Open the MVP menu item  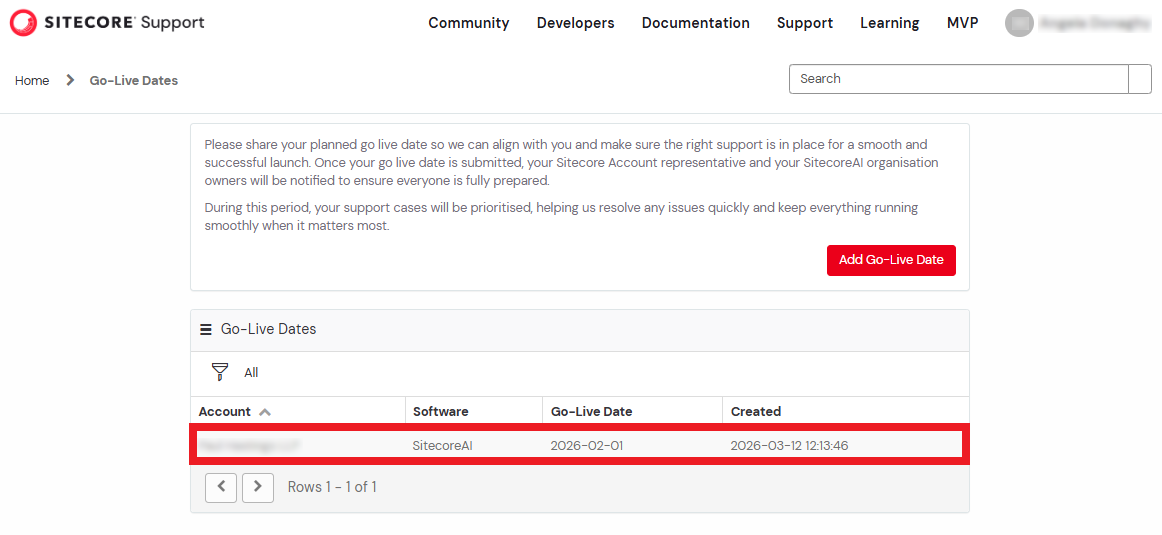[962, 23]
